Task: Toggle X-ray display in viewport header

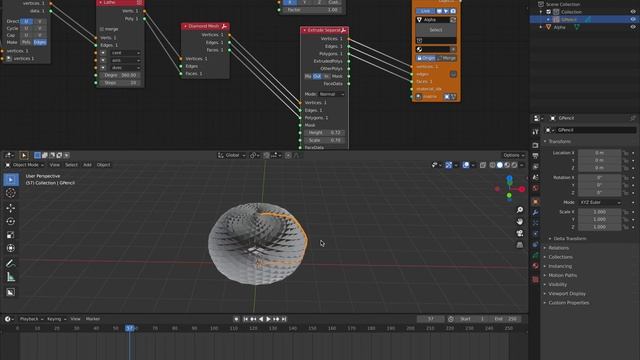Action: click(x=483, y=165)
